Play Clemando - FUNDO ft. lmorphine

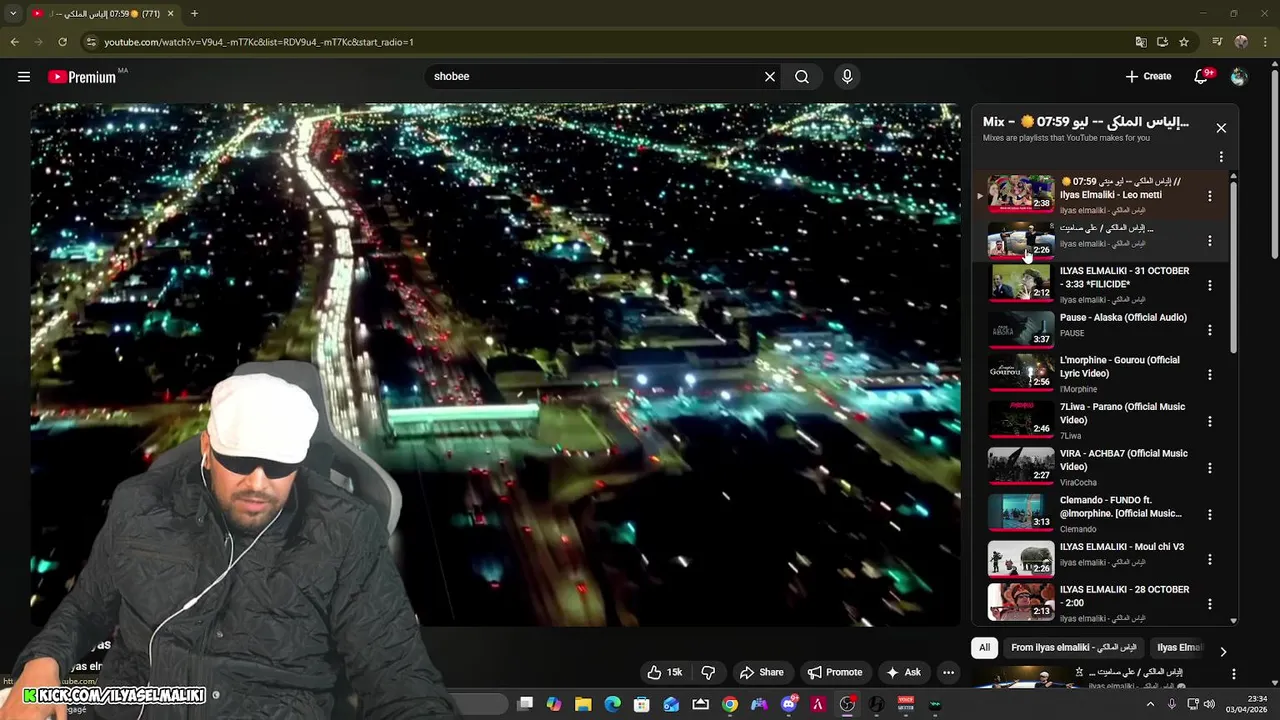point(1121,507)
